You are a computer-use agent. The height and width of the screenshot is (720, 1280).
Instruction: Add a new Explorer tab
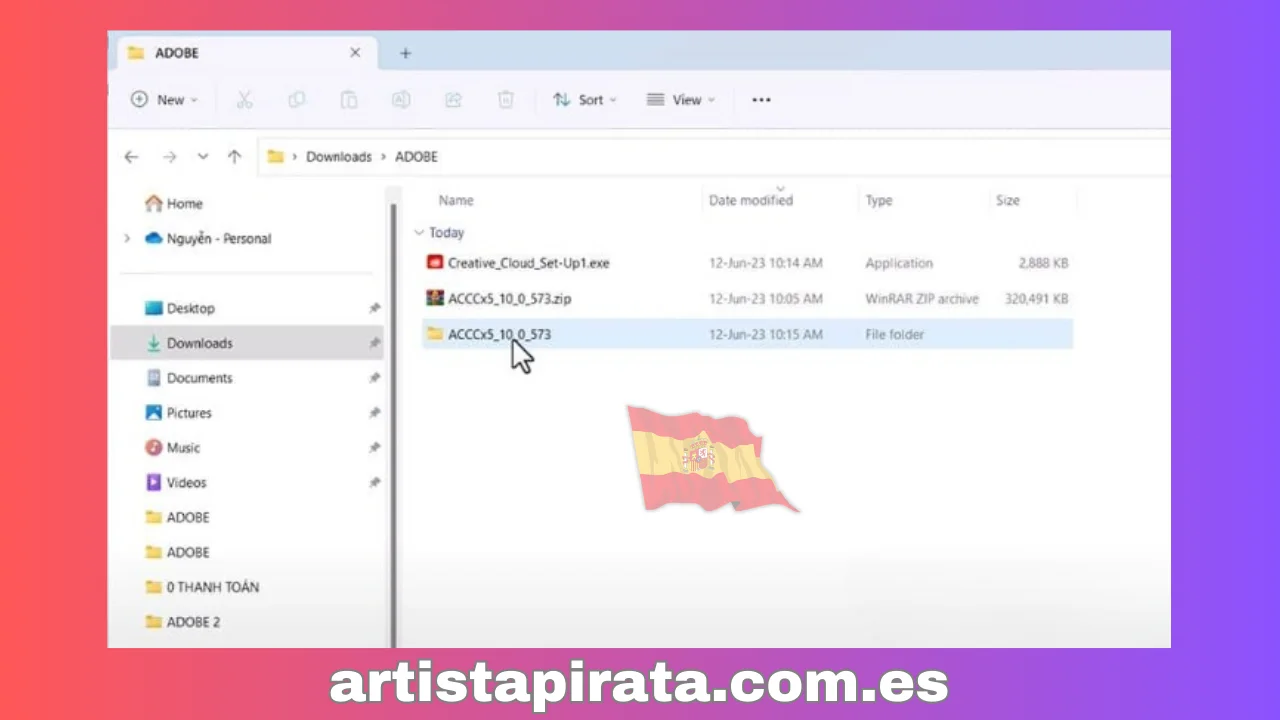click(405, 53)
